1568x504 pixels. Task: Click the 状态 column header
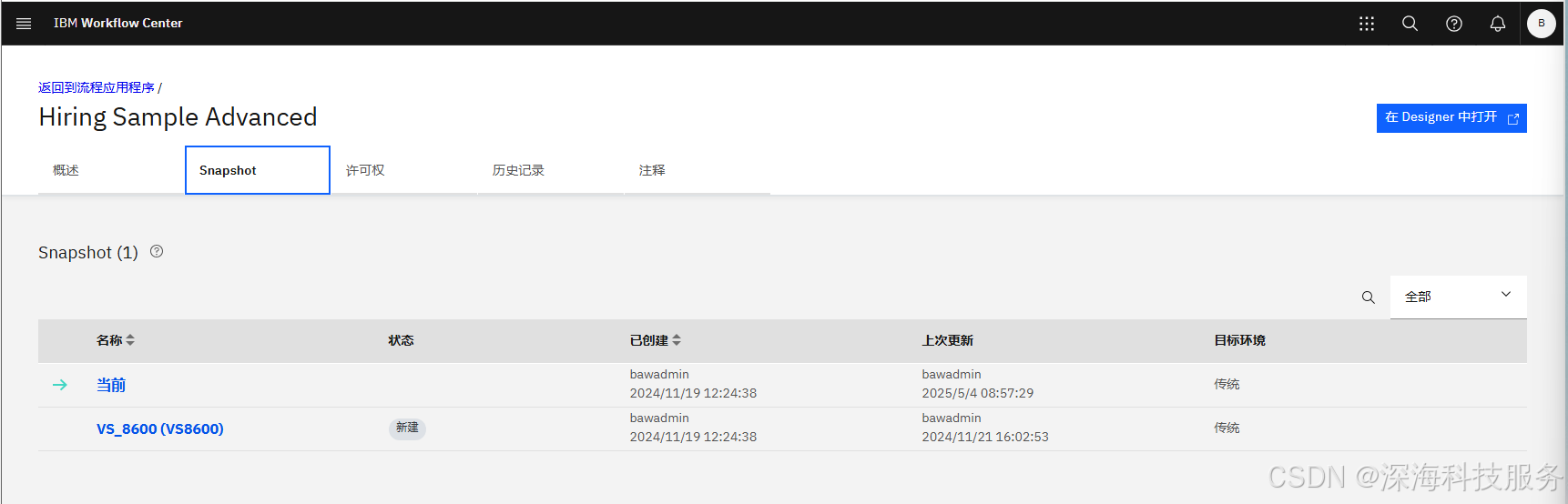tap(401, 340)
